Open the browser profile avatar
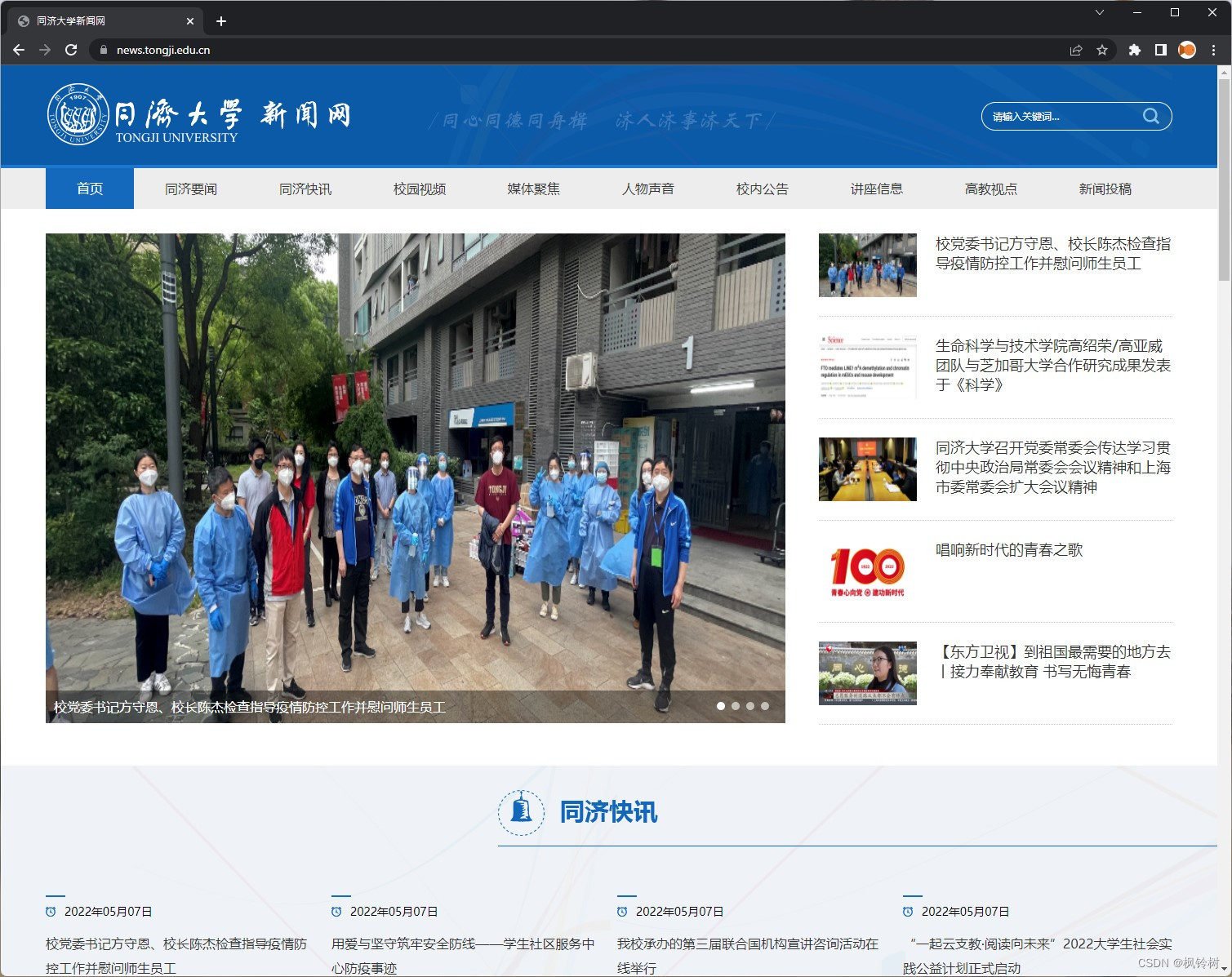1232x977 pixels. click(1187, 50)
